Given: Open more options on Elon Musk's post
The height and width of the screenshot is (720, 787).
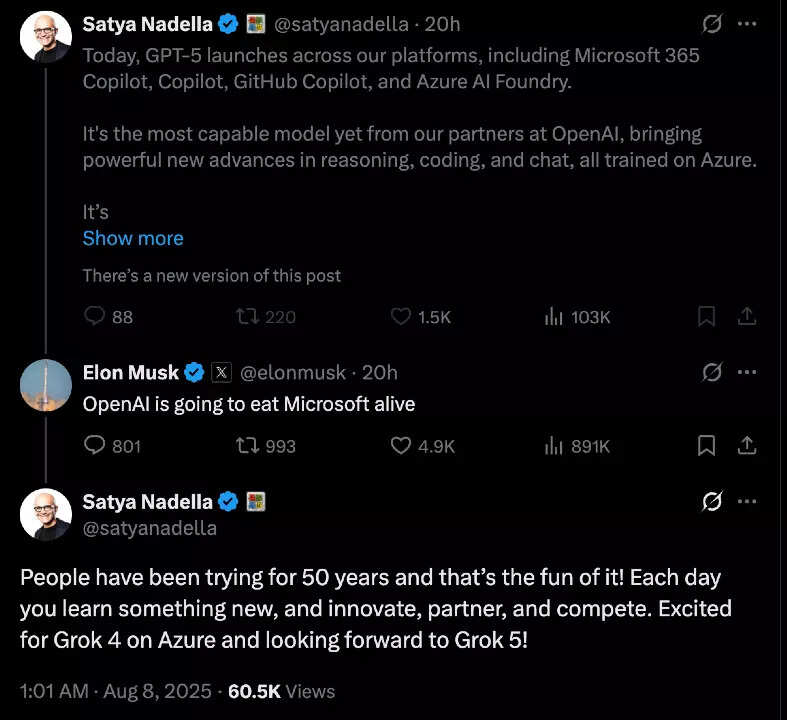Looking at the screenshot, I should tap(746, 372).
